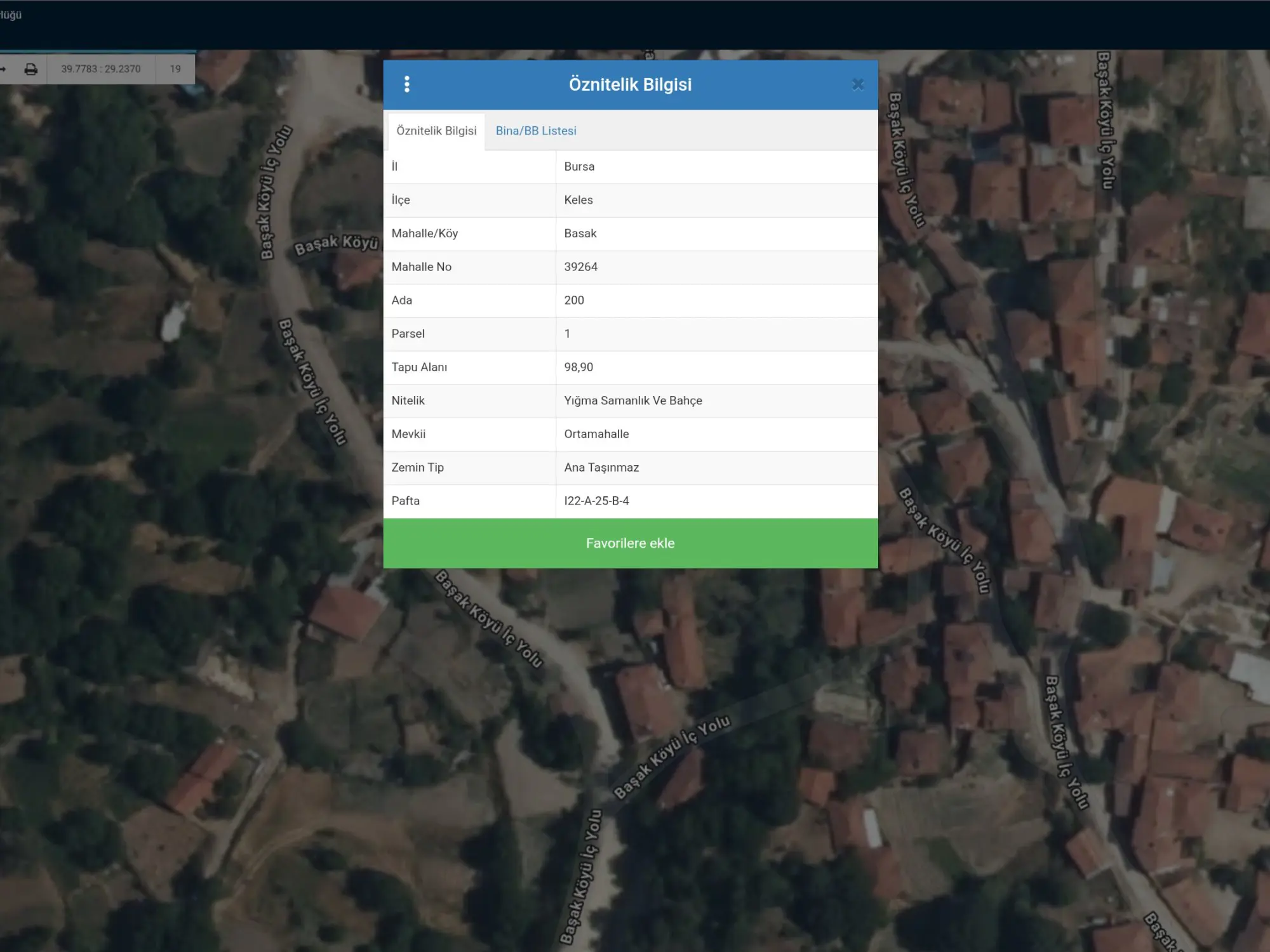Open the three-dot menu in Öznitelik Bilgisi header
Image resolution: width=1270 pixels, height=952 pixels.
[407, 84]
